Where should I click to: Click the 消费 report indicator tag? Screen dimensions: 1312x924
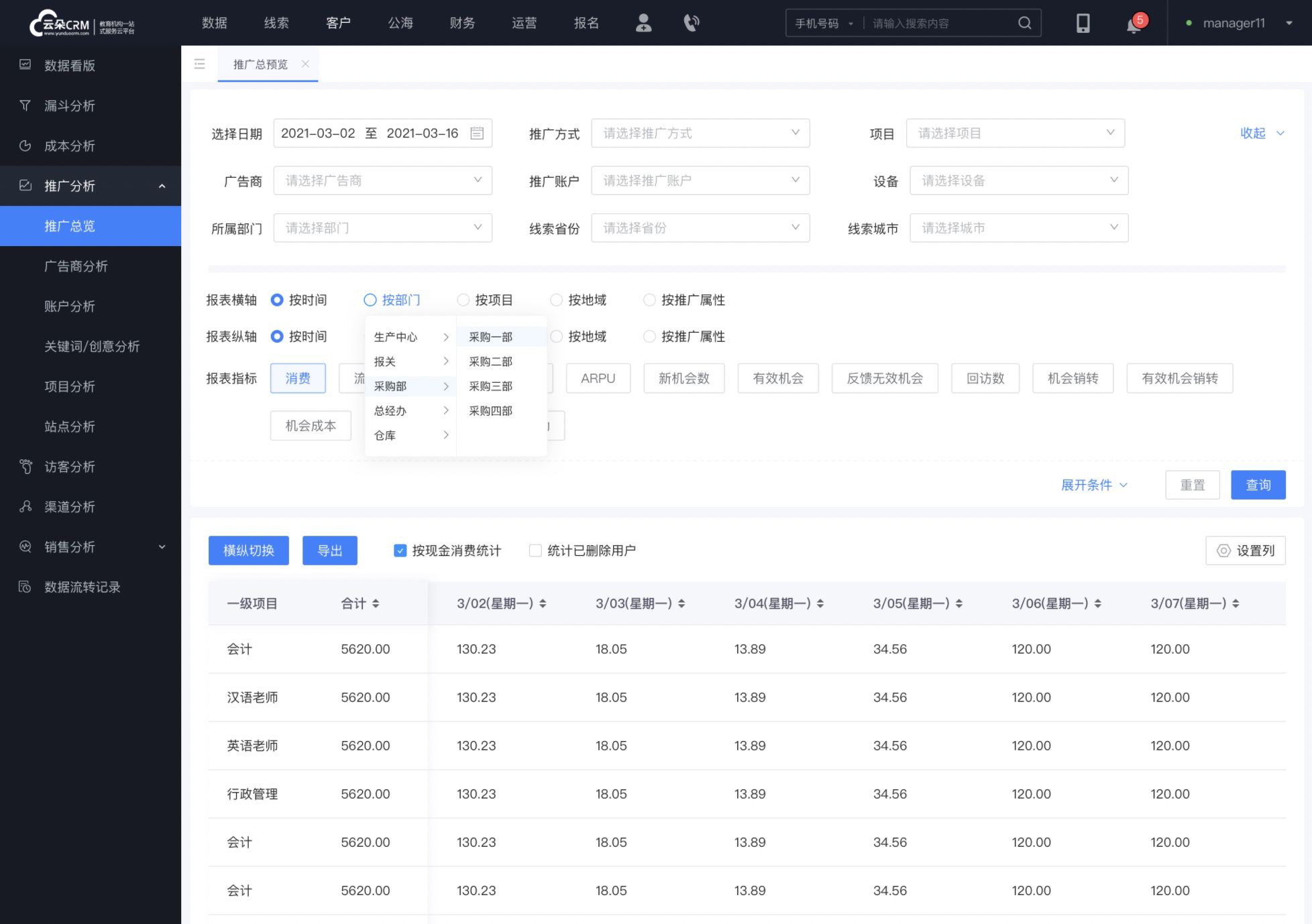(297, 378)
